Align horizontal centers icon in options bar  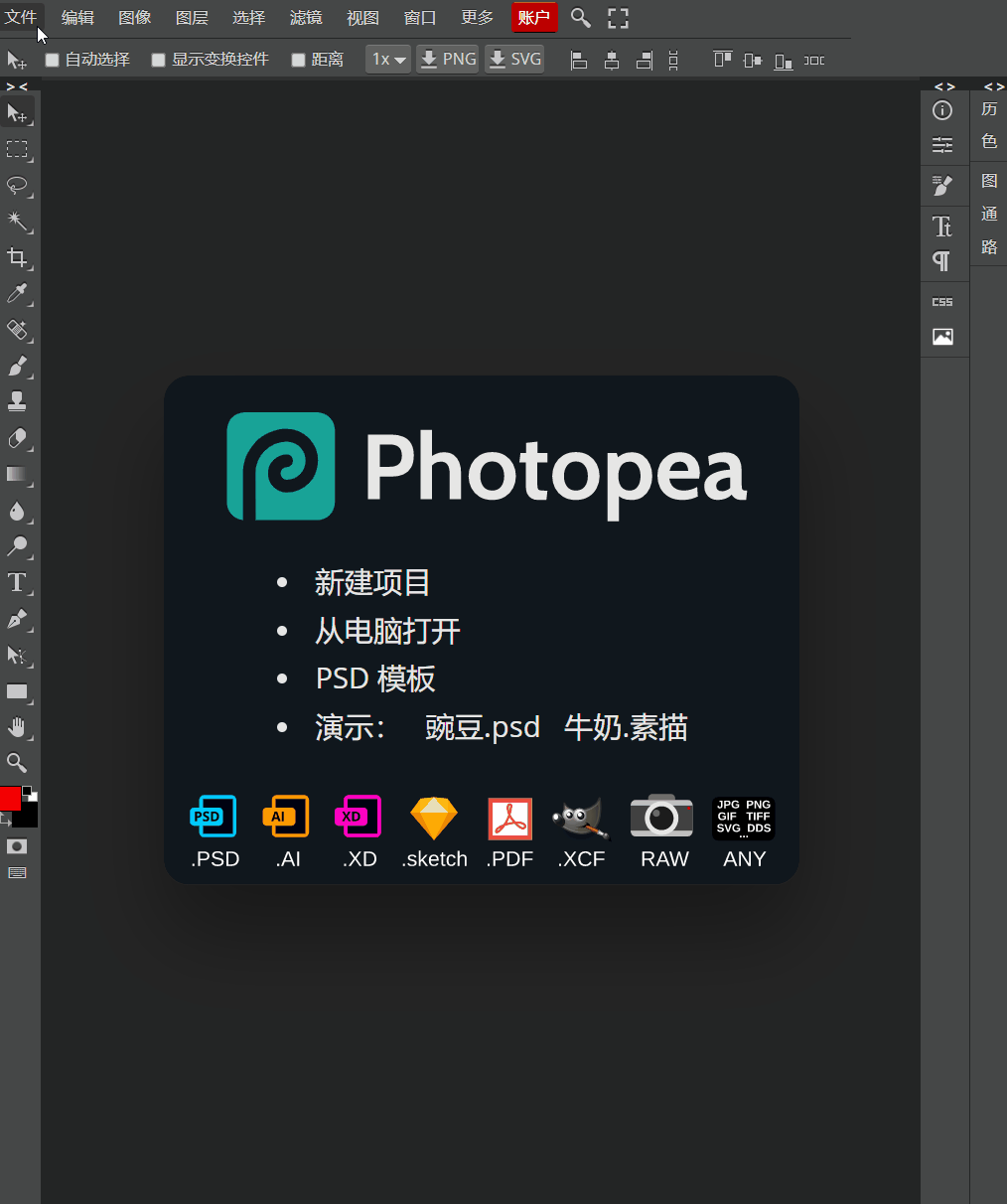coord(612,61)
